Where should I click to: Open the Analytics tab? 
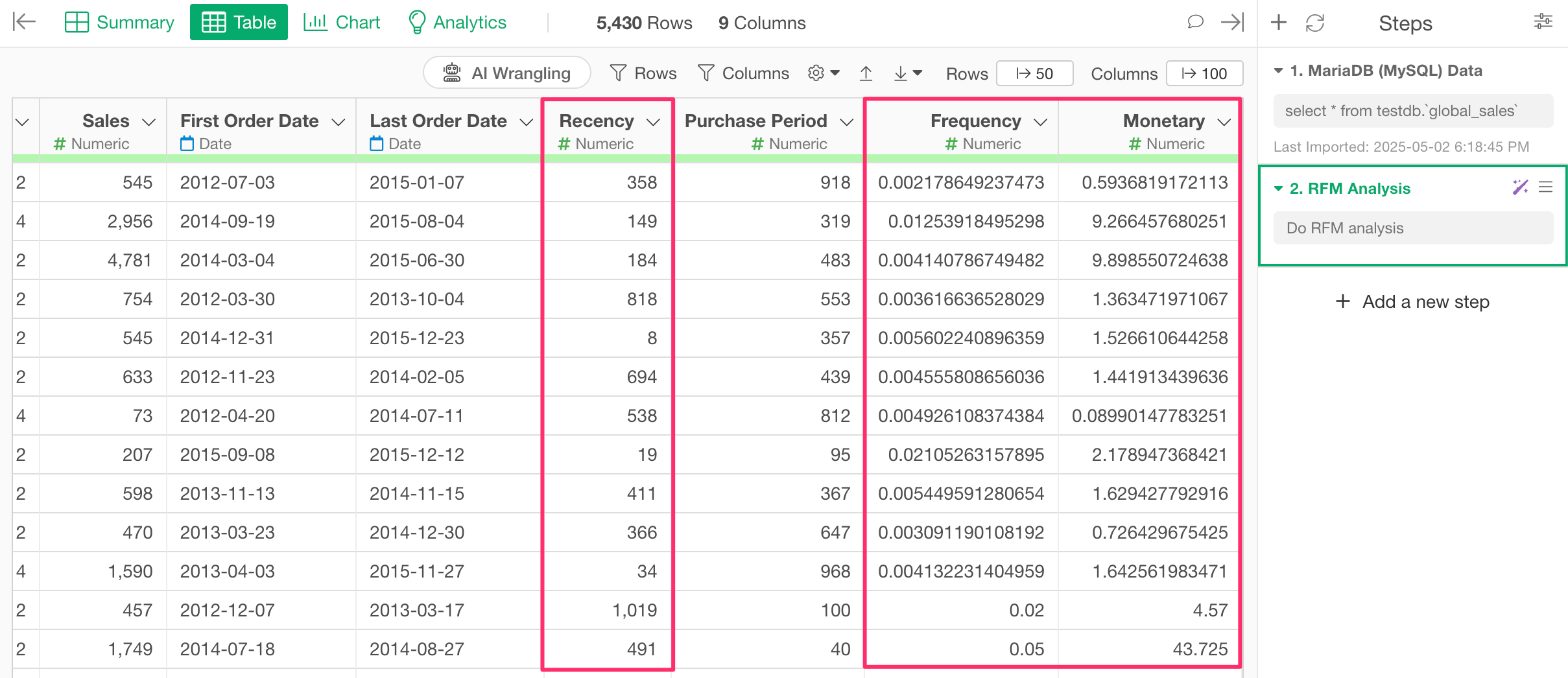[457, 22]
